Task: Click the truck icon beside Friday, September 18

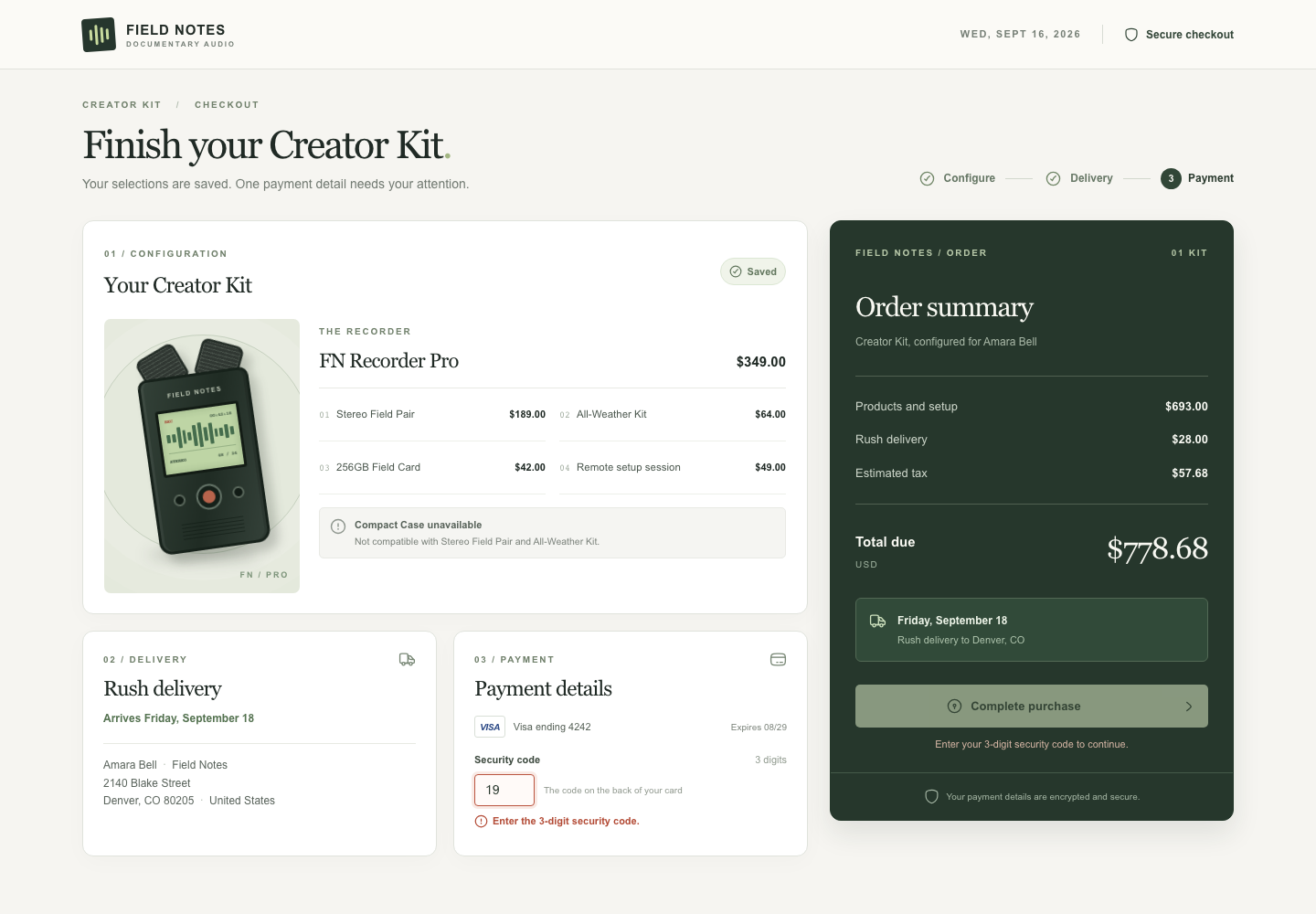Action: pyautogui.click(x=877, y=621)
